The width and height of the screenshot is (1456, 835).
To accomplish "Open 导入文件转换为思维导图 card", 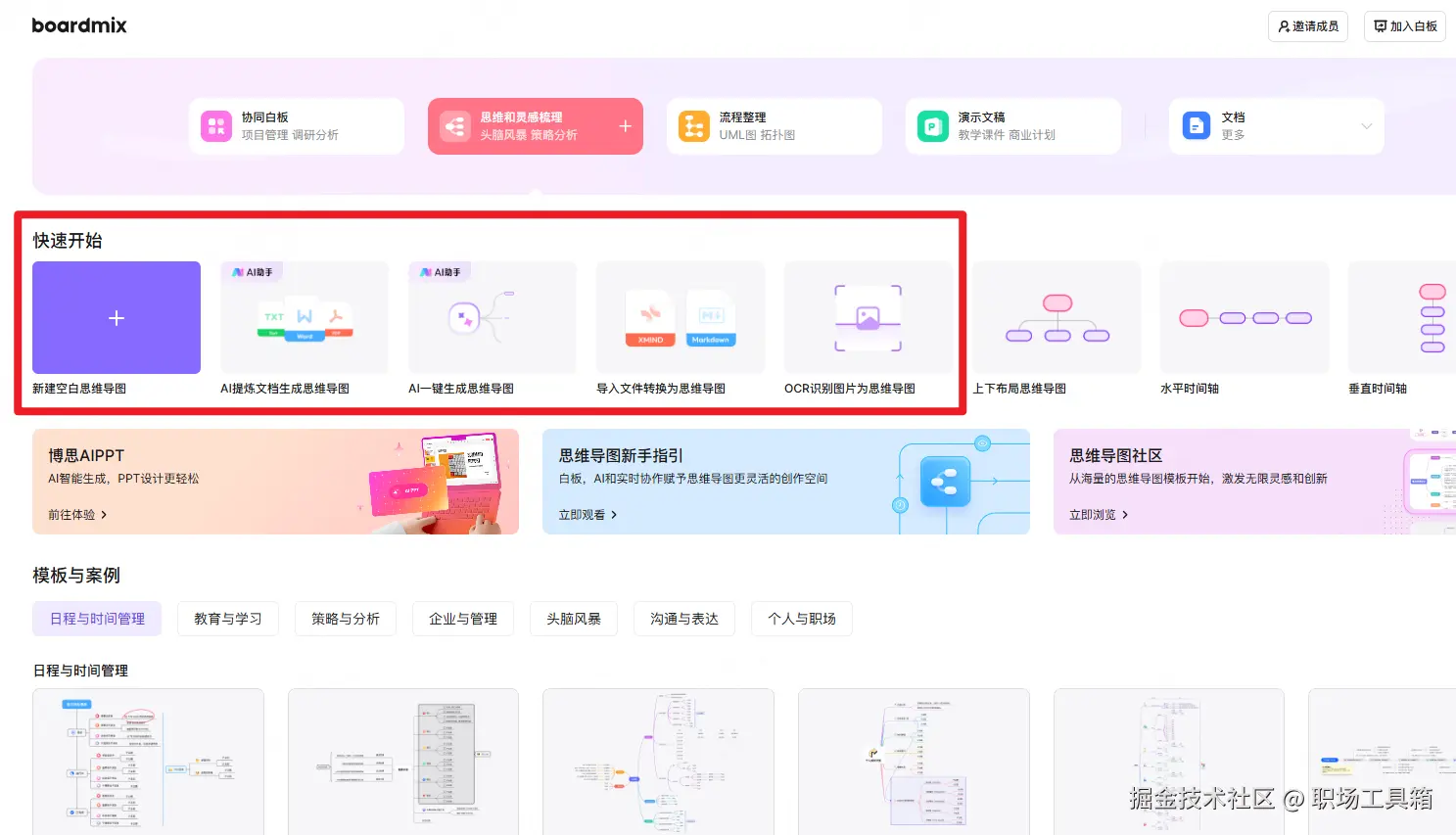I will pos(681,318).
